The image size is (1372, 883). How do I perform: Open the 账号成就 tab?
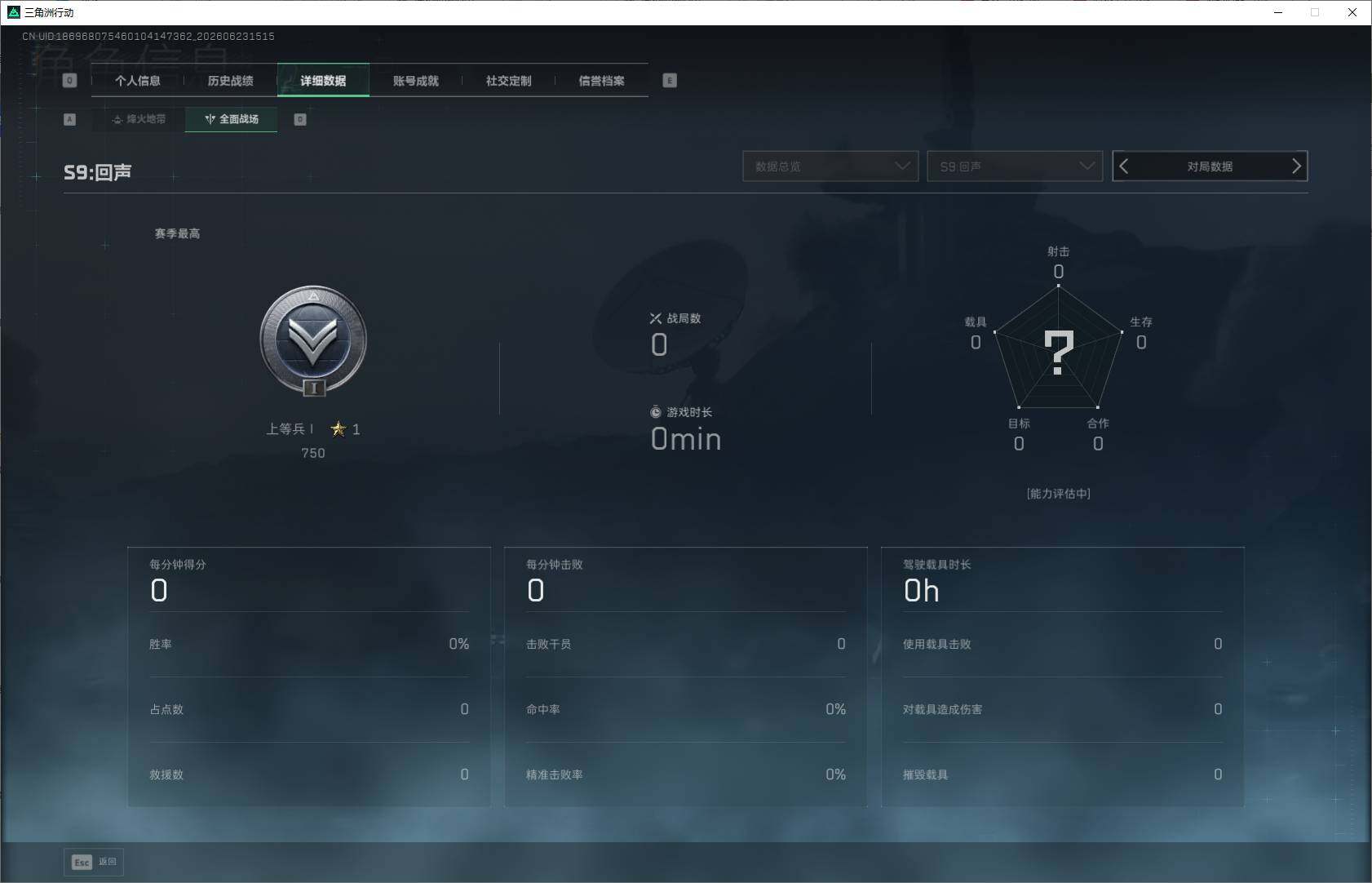[x=416, y=81]
